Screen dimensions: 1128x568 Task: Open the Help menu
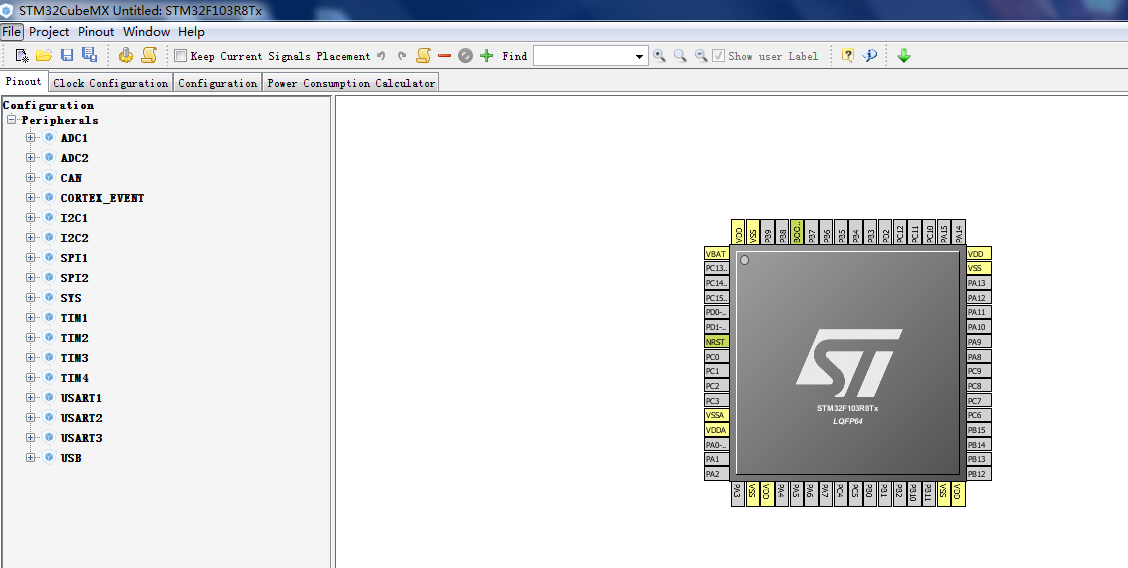tap(191, 32)
